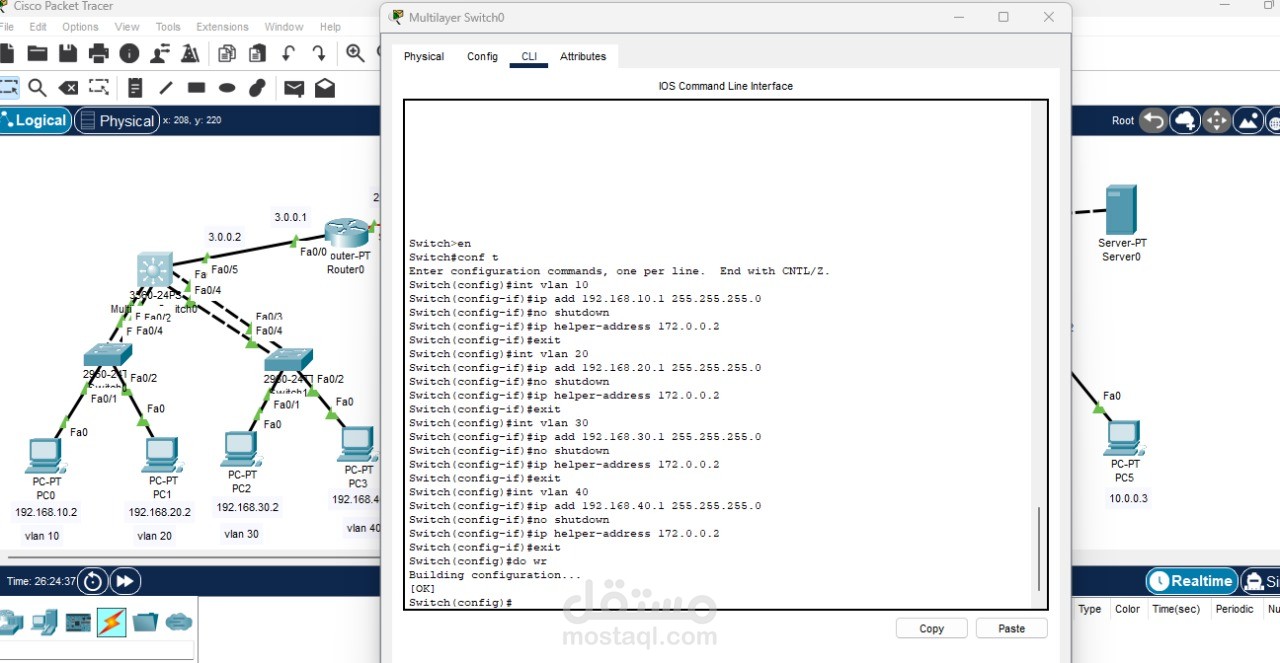The width and height of the screenshot is (1280, 663).
Task: Select the Draw Rectangle tool
Action: point(196,88)
